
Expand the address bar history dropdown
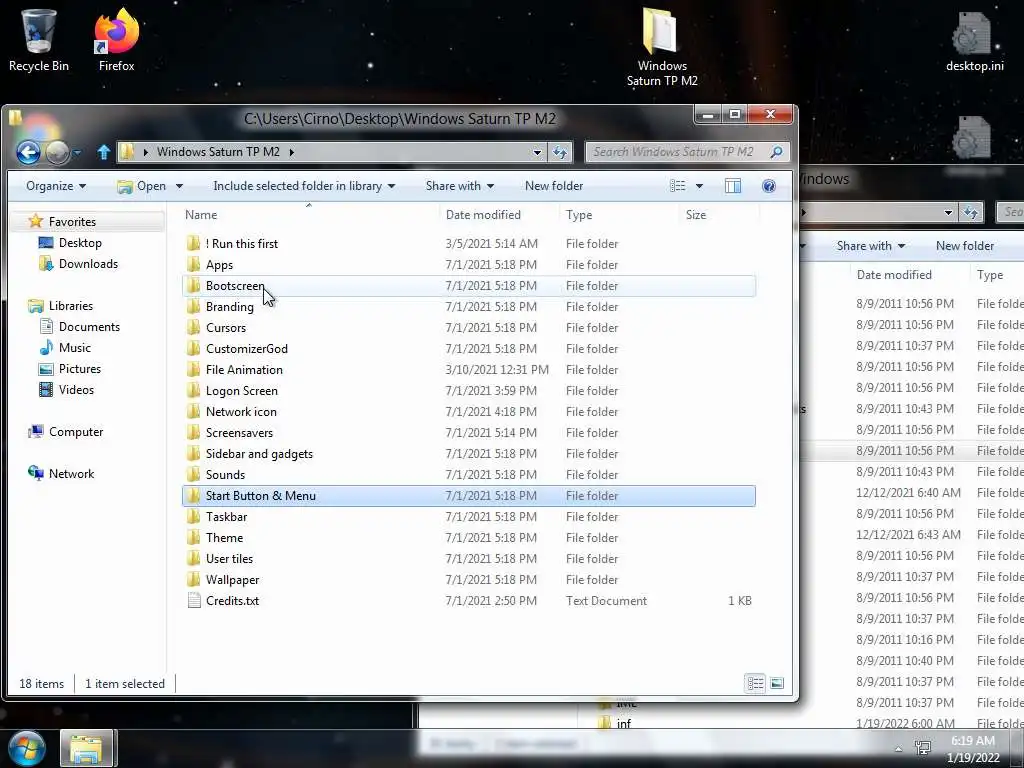coord(537,153)
